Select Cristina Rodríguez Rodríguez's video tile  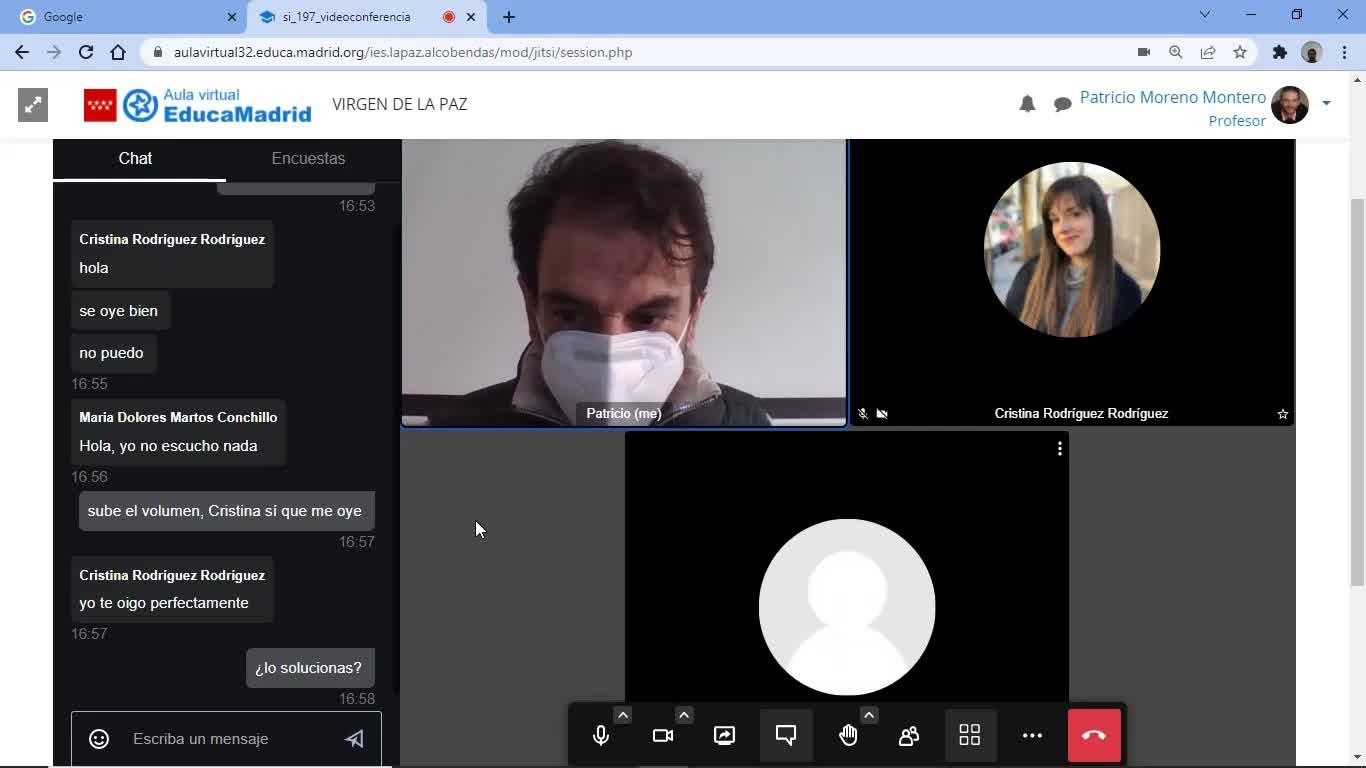point(1072,283)
